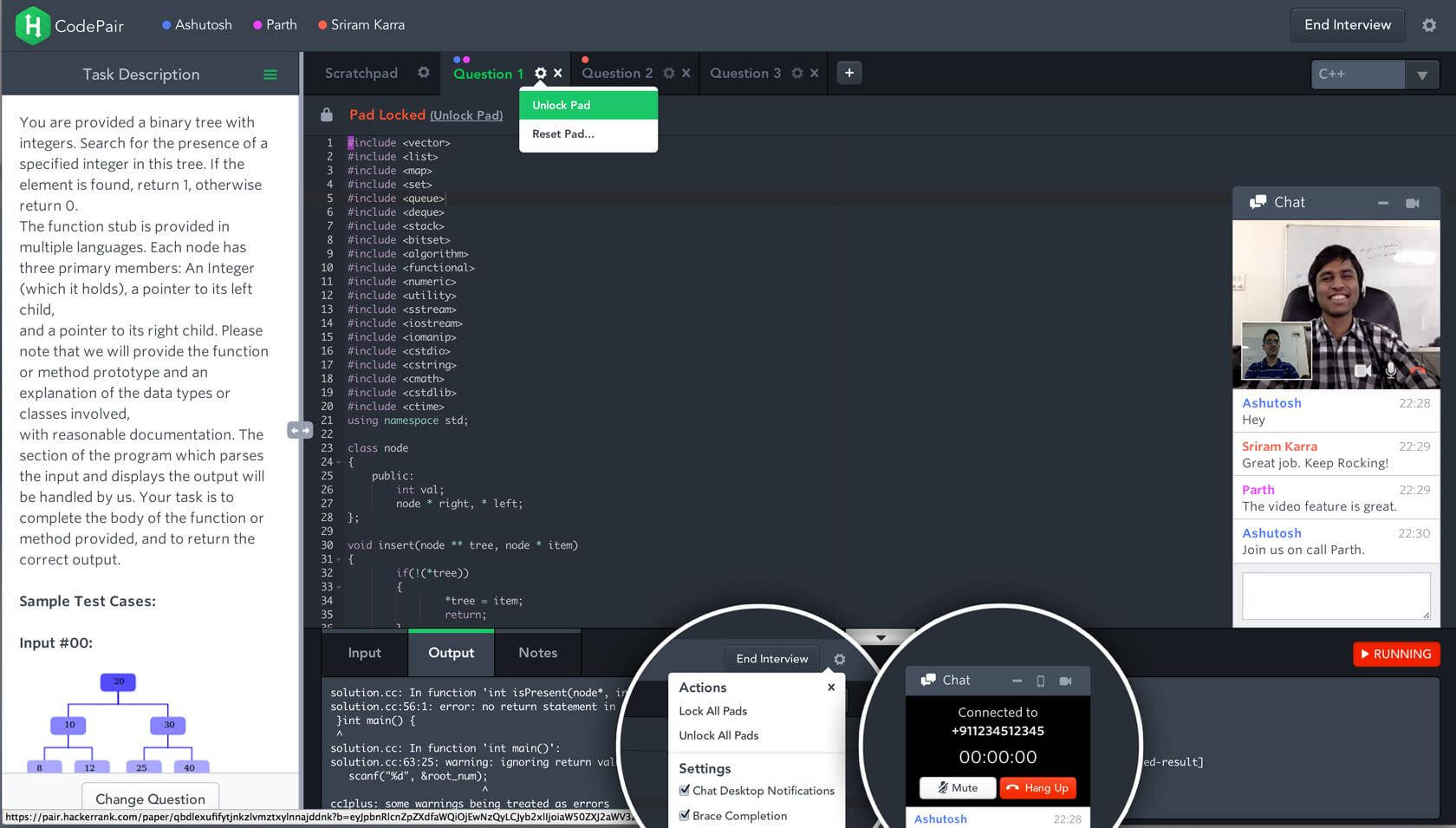This screenshot has height=828, width=1456.
Task: Toggle camera on the video feed
Action: (x=1362, y=370)
